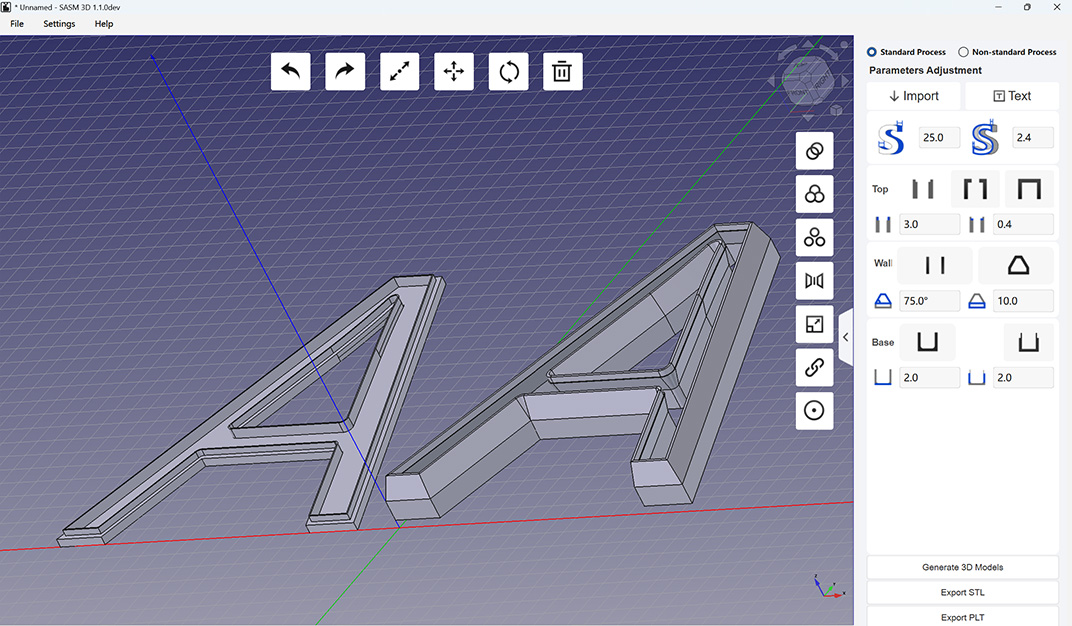Click the rotate icon with circular arrows
The height and width of the screenshot is (626, 1072).
click(508, 72)
